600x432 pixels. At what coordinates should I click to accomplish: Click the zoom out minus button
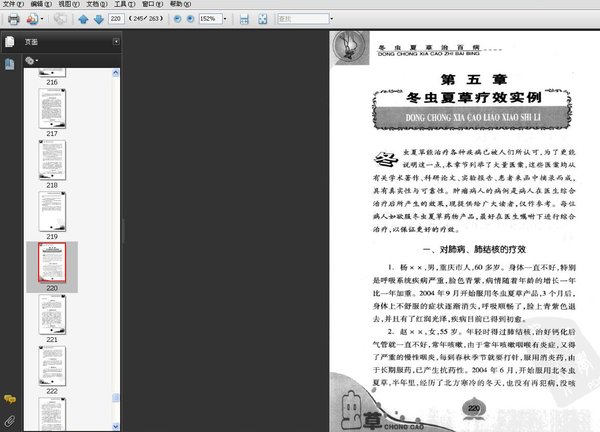click(x=177, y=18)
